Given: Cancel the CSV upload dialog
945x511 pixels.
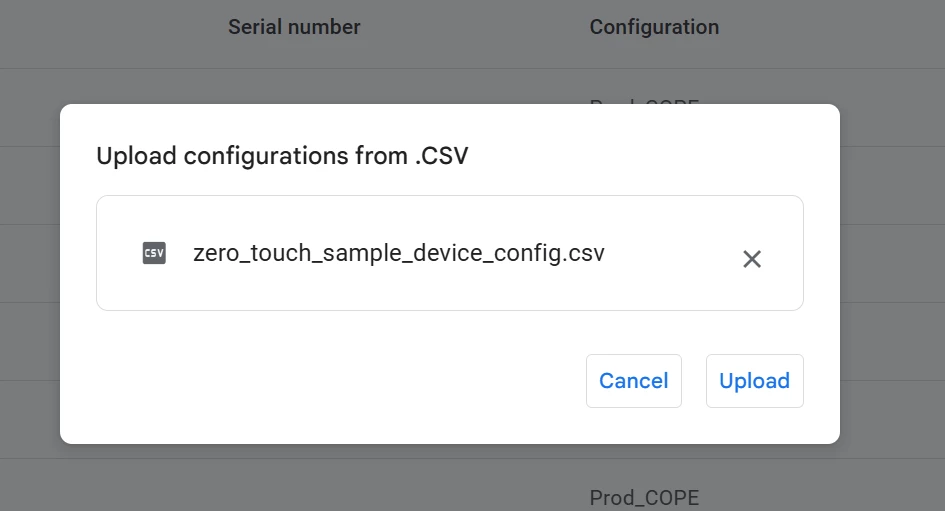Looking at the screenshot, I should click(633, 381).
